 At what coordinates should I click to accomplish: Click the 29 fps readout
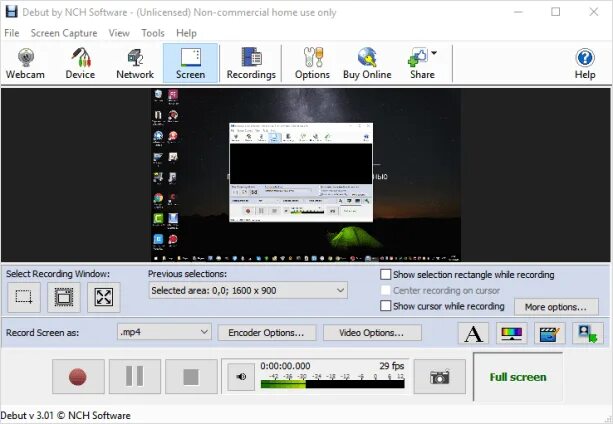pos(392,366)
